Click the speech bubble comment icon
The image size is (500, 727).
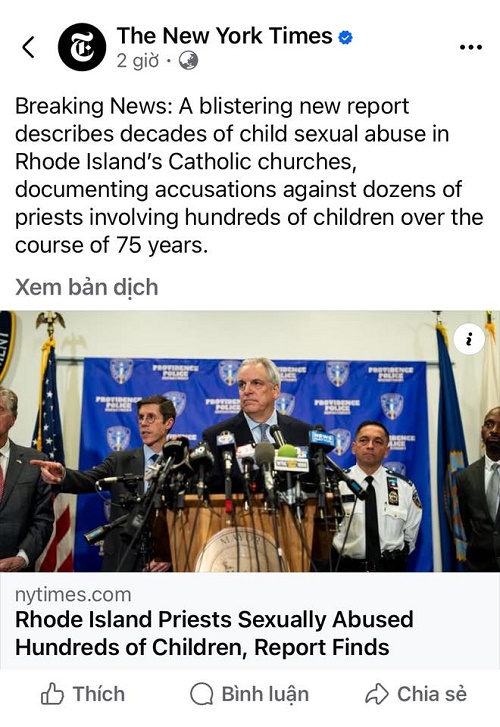(202, 694)
